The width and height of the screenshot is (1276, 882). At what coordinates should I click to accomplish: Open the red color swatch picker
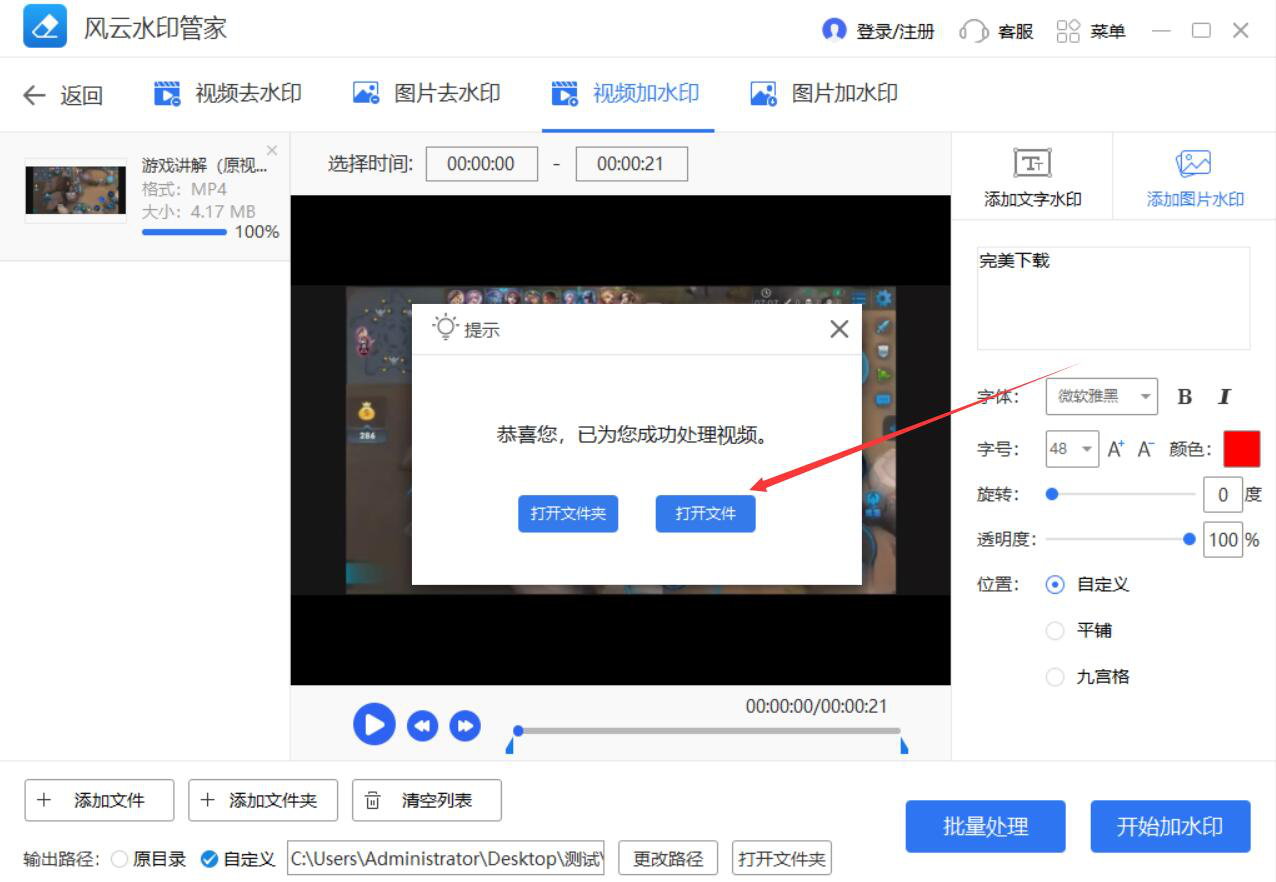pyautogui.click(x=1242, y=449)
